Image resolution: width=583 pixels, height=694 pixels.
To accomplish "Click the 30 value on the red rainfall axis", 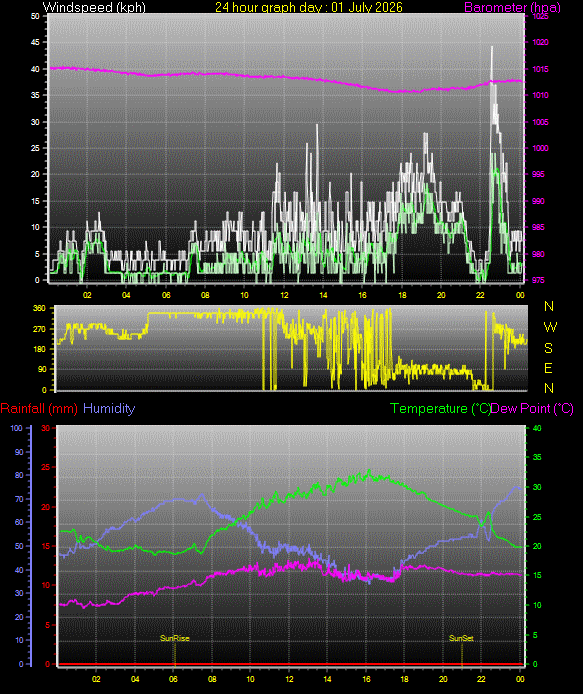I will coord(46,428).
